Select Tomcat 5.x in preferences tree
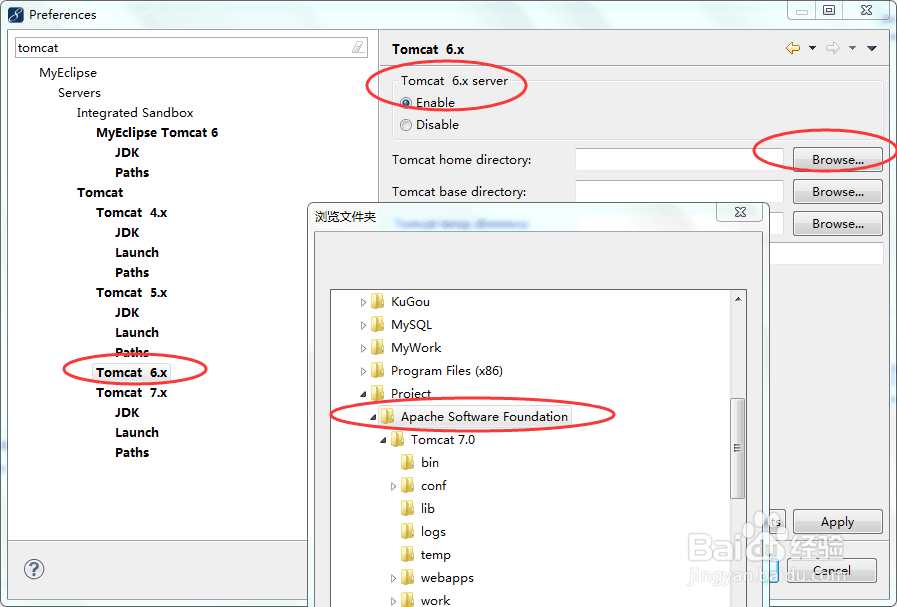Screen dimensions: 897x607 132,292
